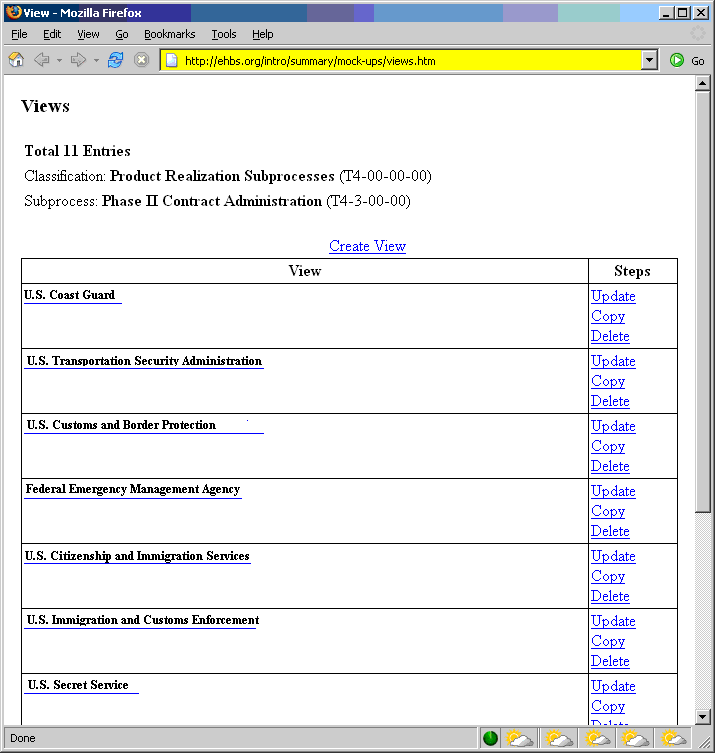This screenshot has height=753, width=715.
Task: Open the Back history dropdown arrow
Action: [x=59, y=61]
